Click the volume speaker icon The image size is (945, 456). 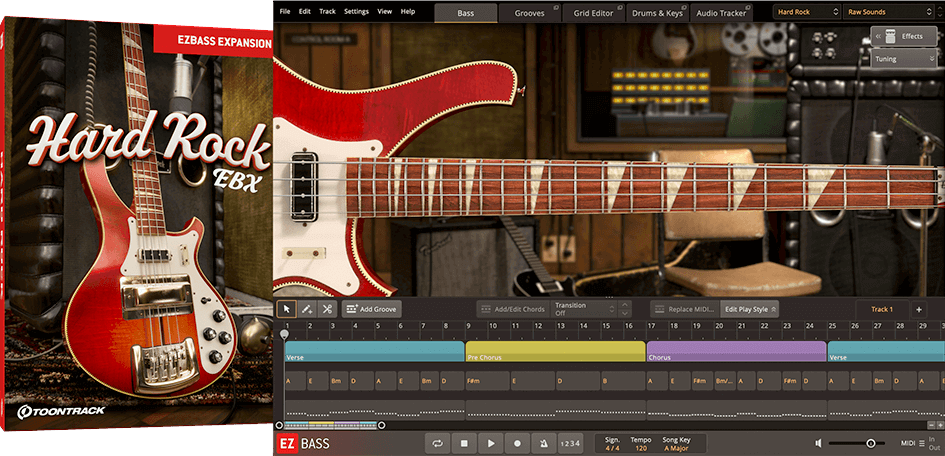(818, 443)
